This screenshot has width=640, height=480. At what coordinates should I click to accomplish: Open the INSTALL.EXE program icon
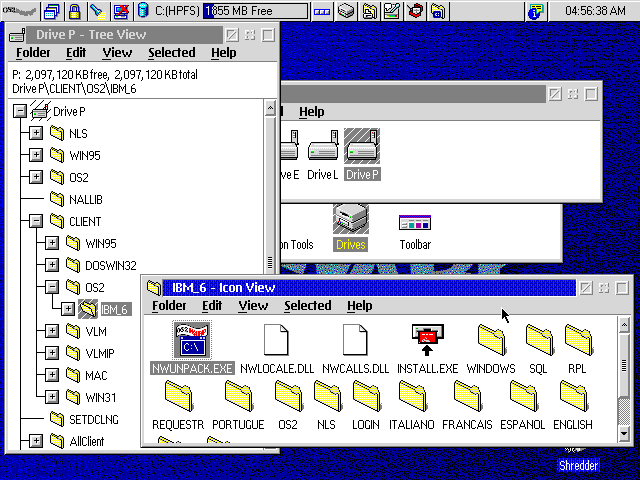427,341
